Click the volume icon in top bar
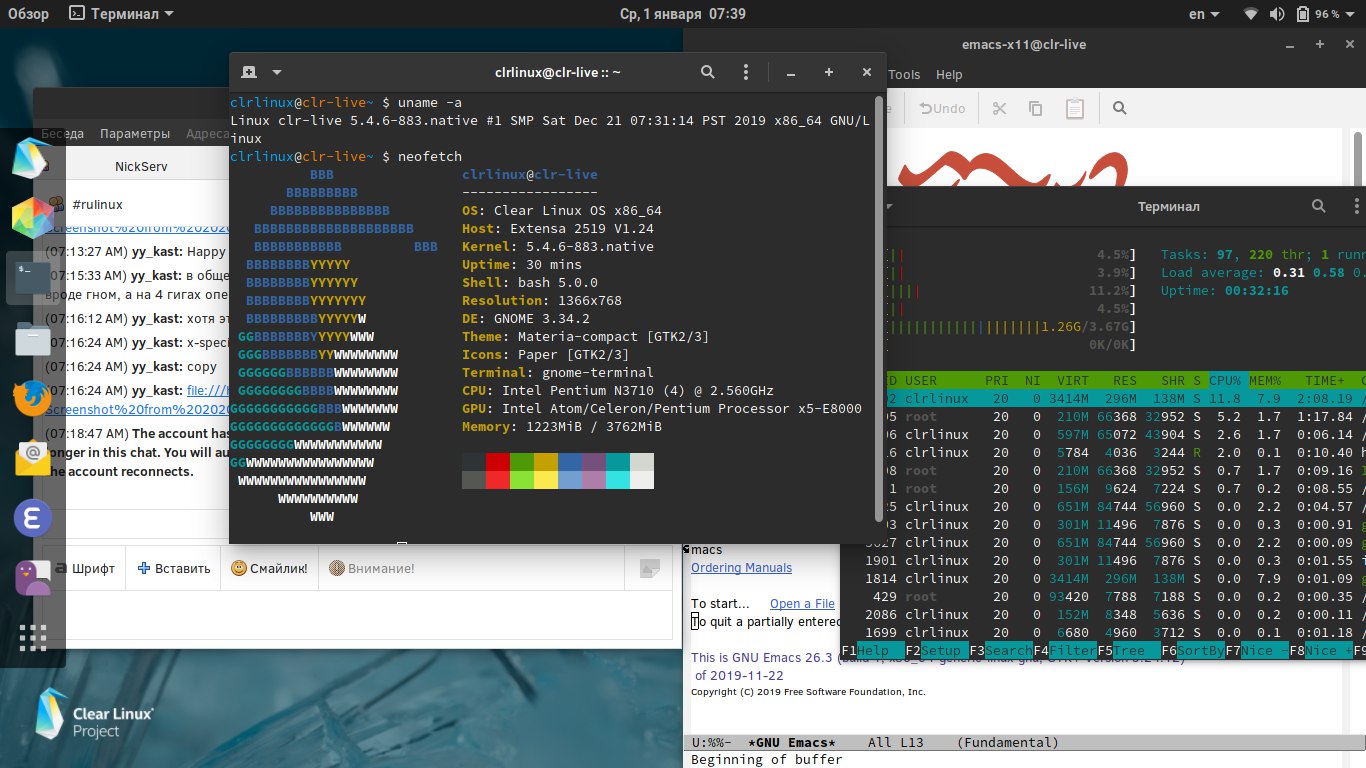 pos(1277,14)
